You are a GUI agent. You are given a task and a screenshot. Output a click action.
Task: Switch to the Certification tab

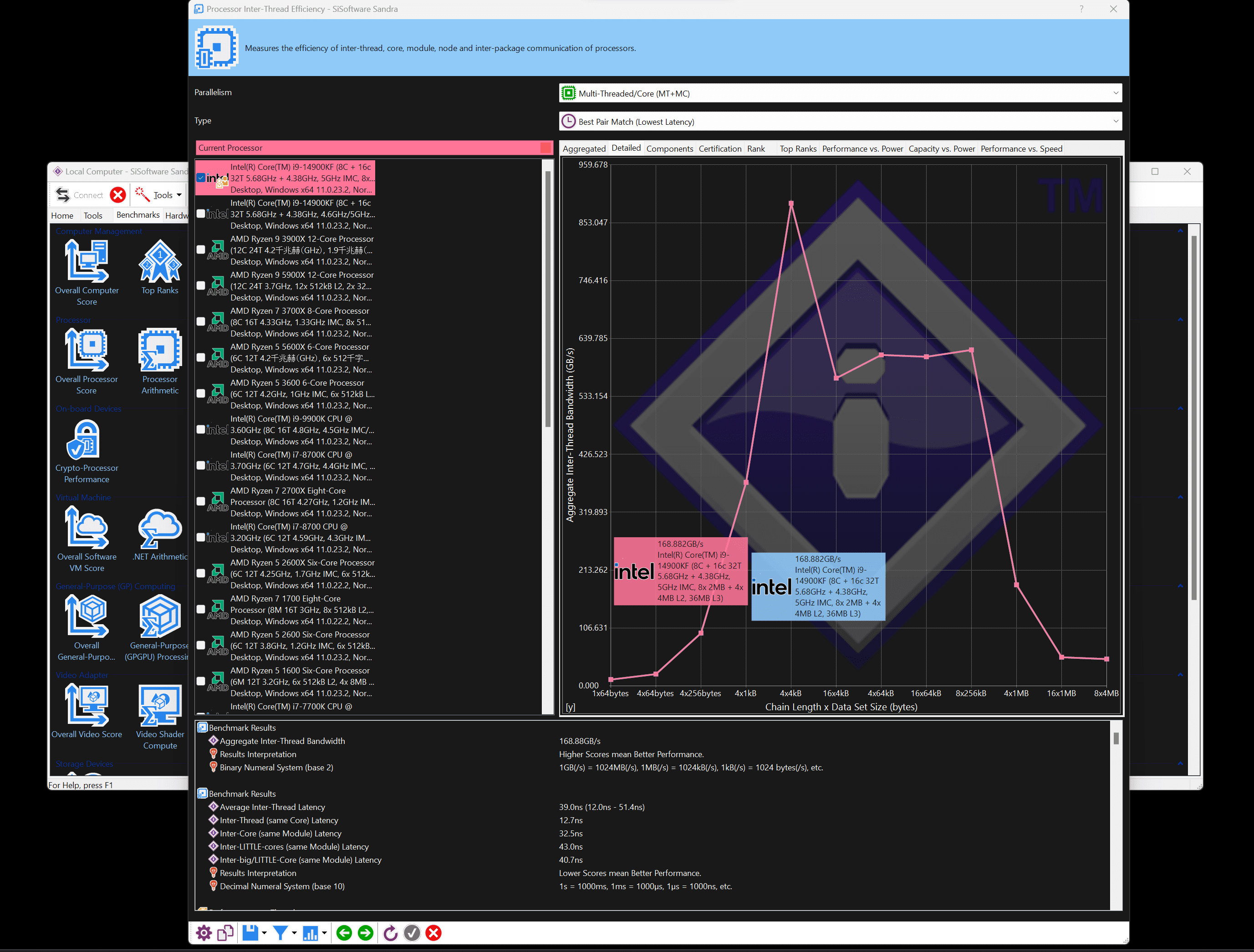(x=720, y=148)
